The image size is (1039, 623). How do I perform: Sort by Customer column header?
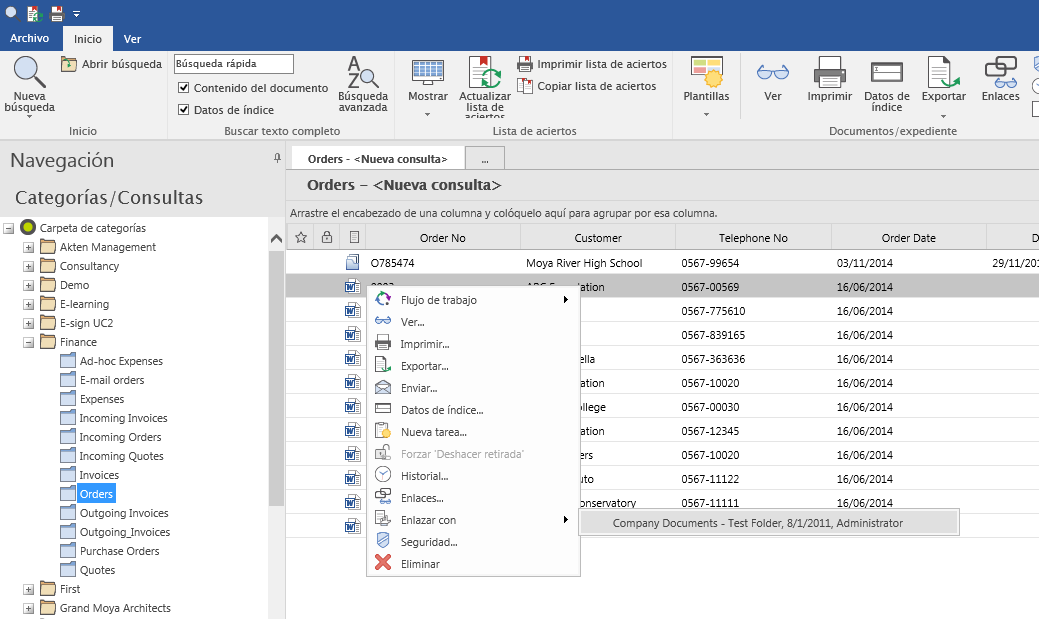(x=598, y=237)
